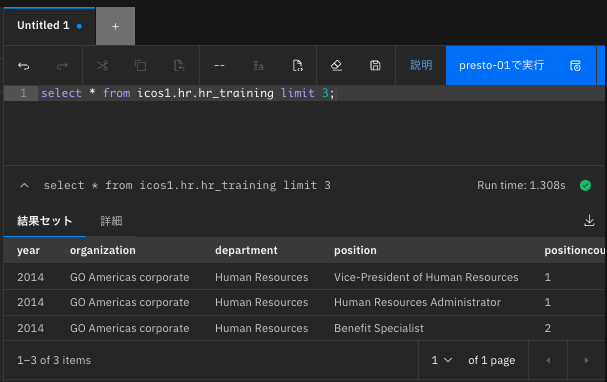
Task: Select the Benefit Specialist cell
Action: (379, 328)
